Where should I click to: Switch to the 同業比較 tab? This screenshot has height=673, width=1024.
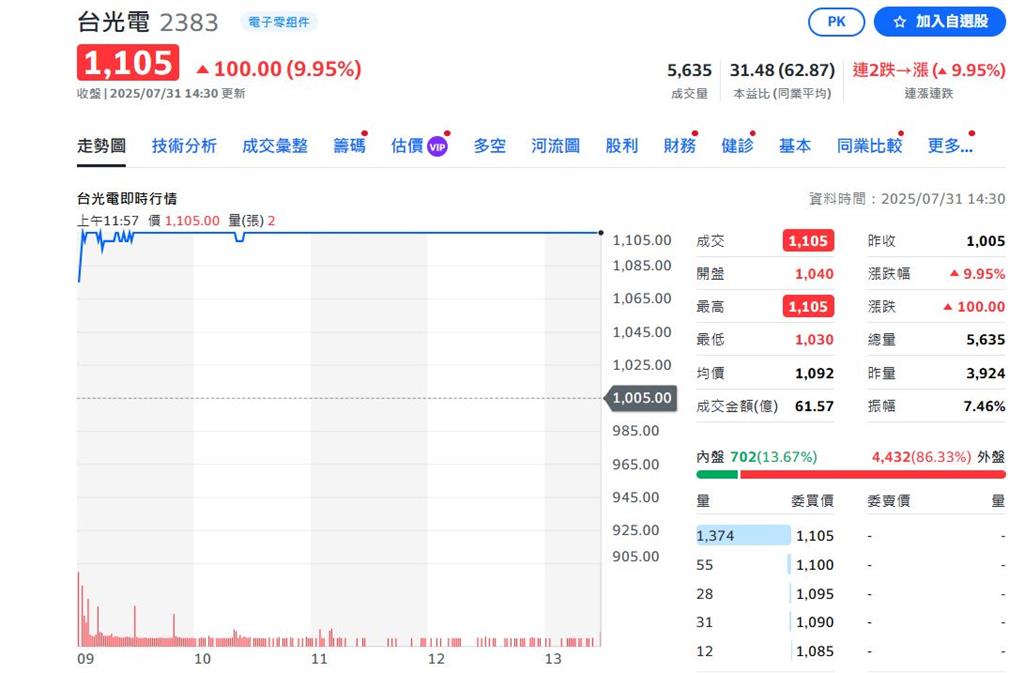869,146
